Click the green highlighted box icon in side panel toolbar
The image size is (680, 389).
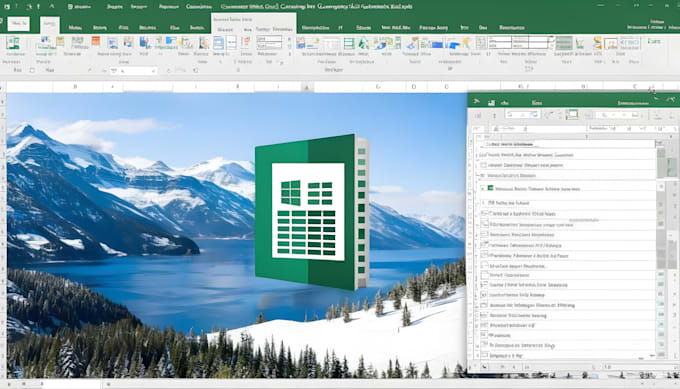[572, 114]
